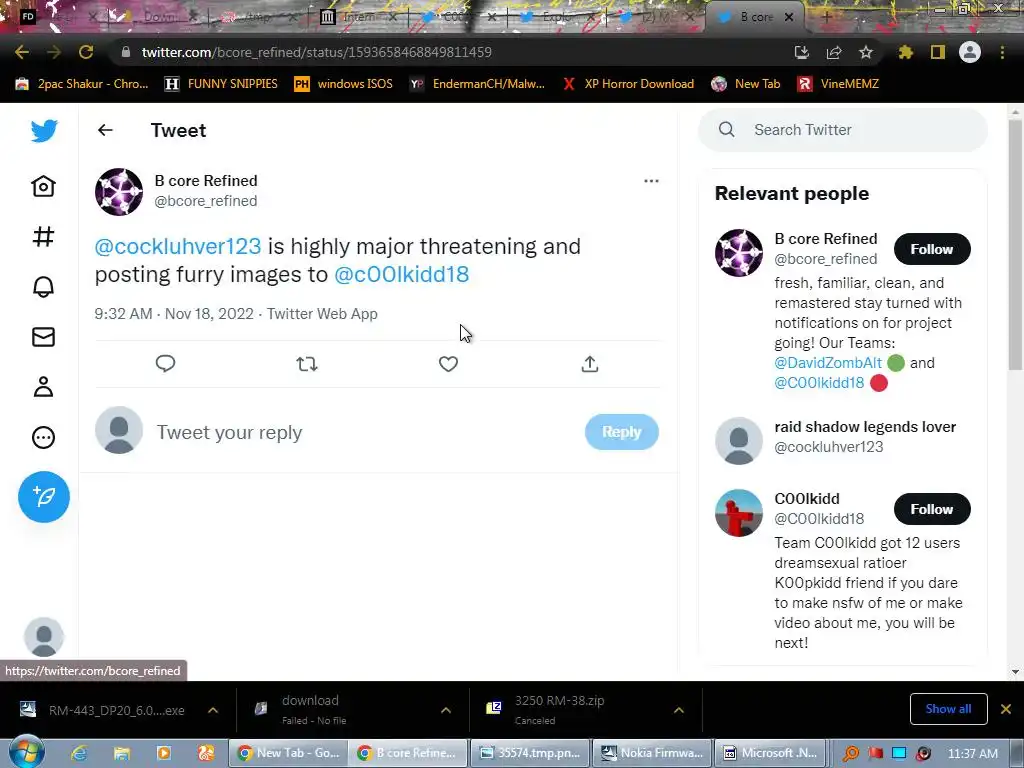This screenshot has width=1024, height=768.
Task: Retweet using the retweet arrows icon
Action: (x=307, y=364)
